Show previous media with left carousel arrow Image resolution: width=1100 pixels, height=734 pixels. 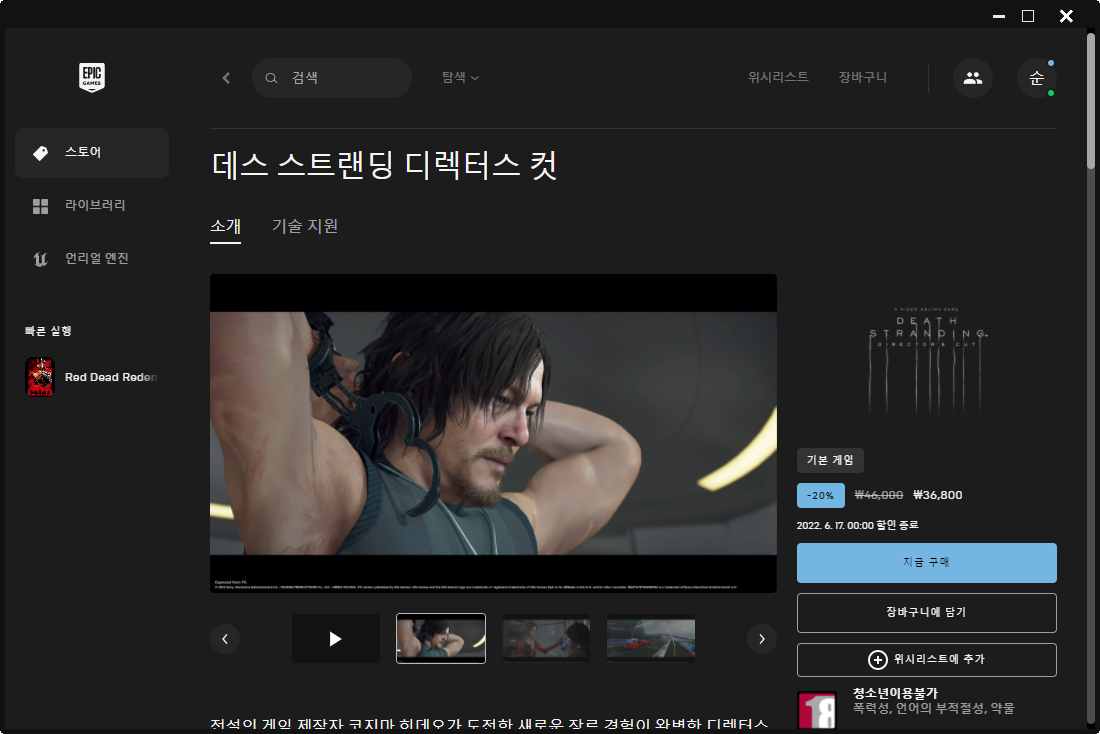(225, 639)
